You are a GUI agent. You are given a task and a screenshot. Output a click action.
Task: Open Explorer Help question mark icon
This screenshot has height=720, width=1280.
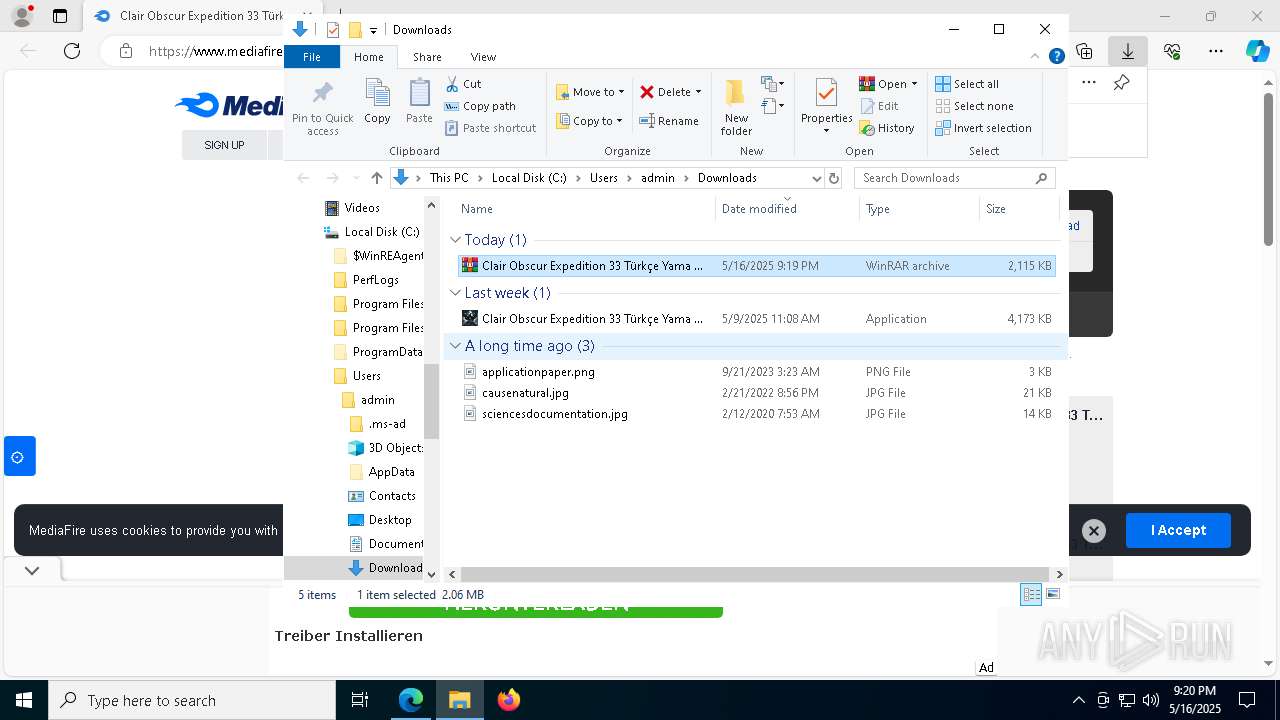[x=1056, y=57]
